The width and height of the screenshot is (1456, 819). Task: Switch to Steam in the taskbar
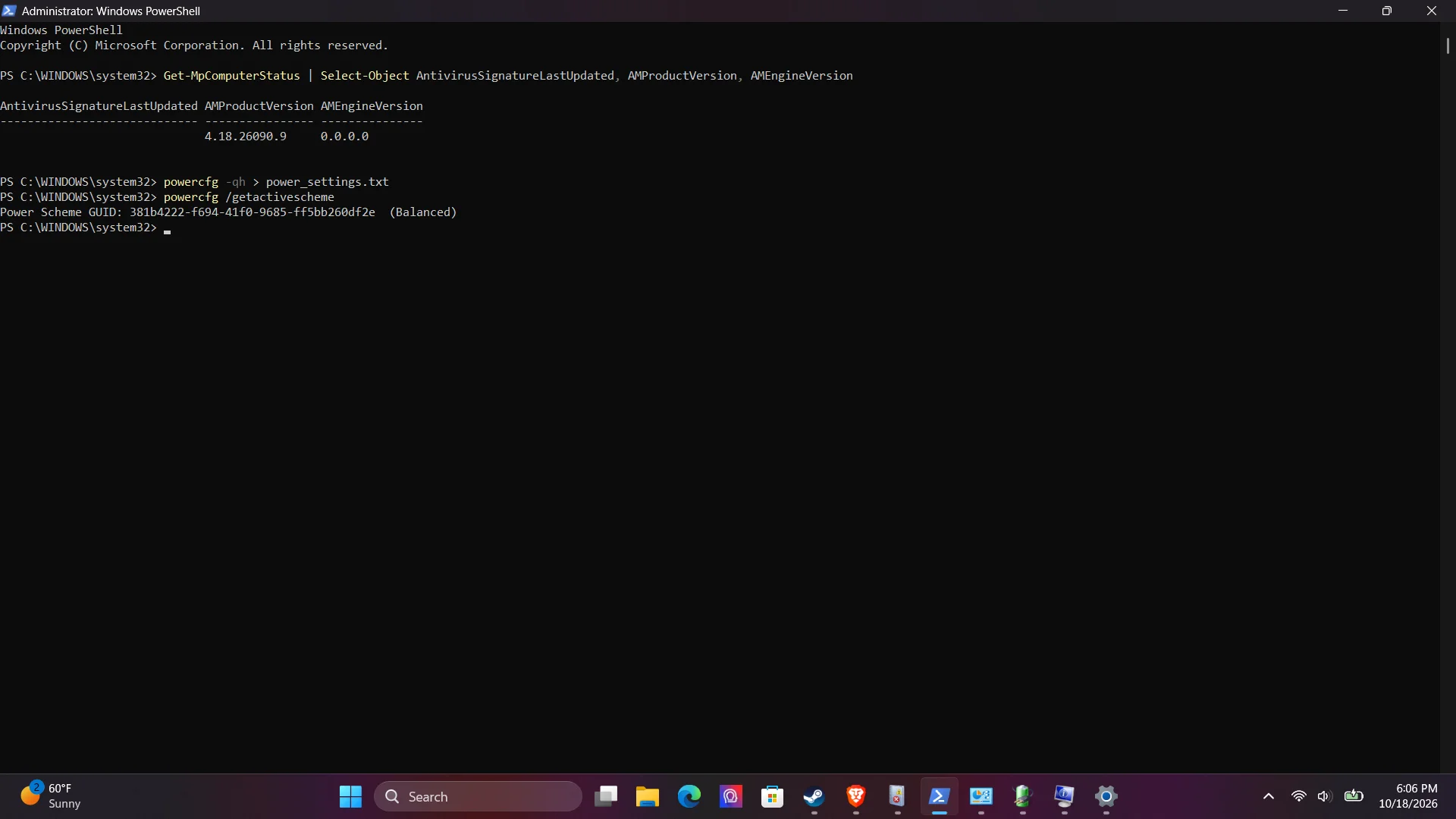click(814, 796)
